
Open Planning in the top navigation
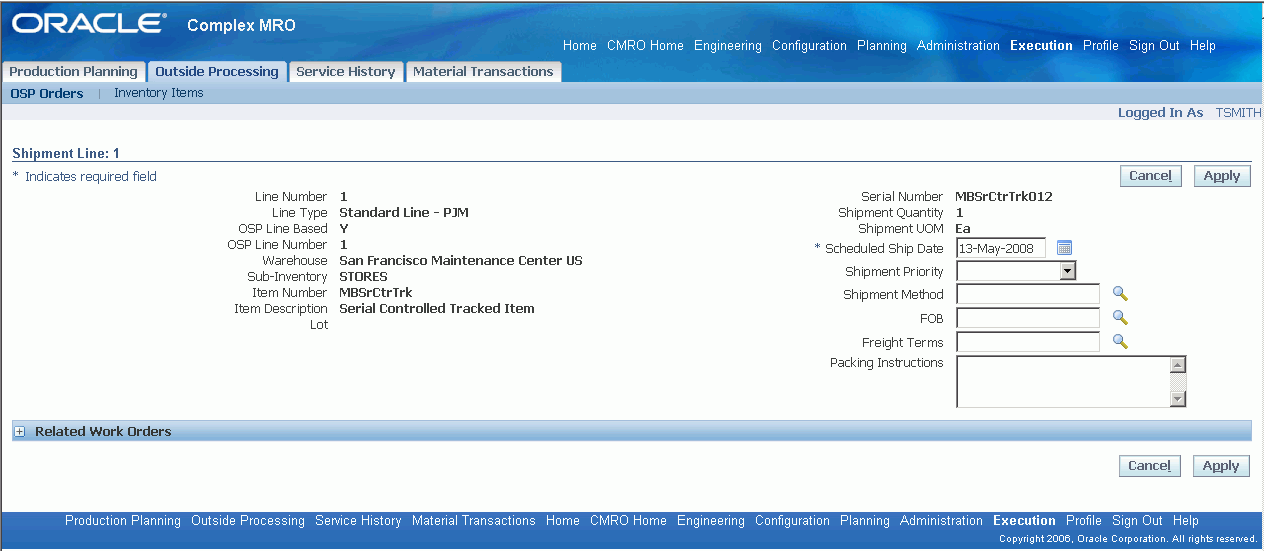click(x=882, y=46)
